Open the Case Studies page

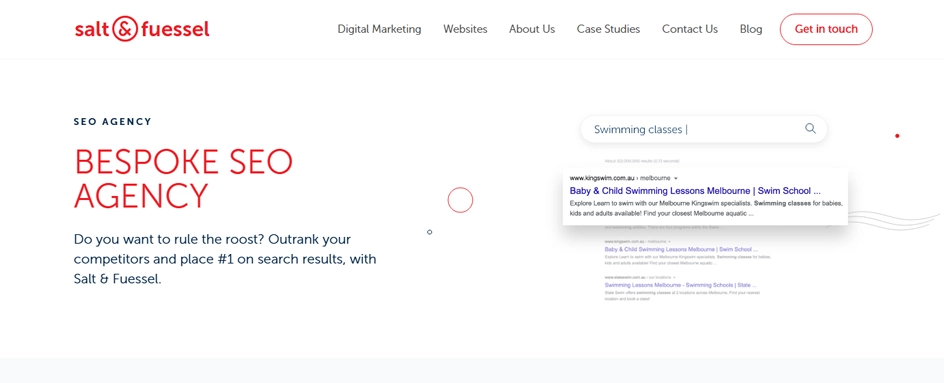tap(608, 29)
